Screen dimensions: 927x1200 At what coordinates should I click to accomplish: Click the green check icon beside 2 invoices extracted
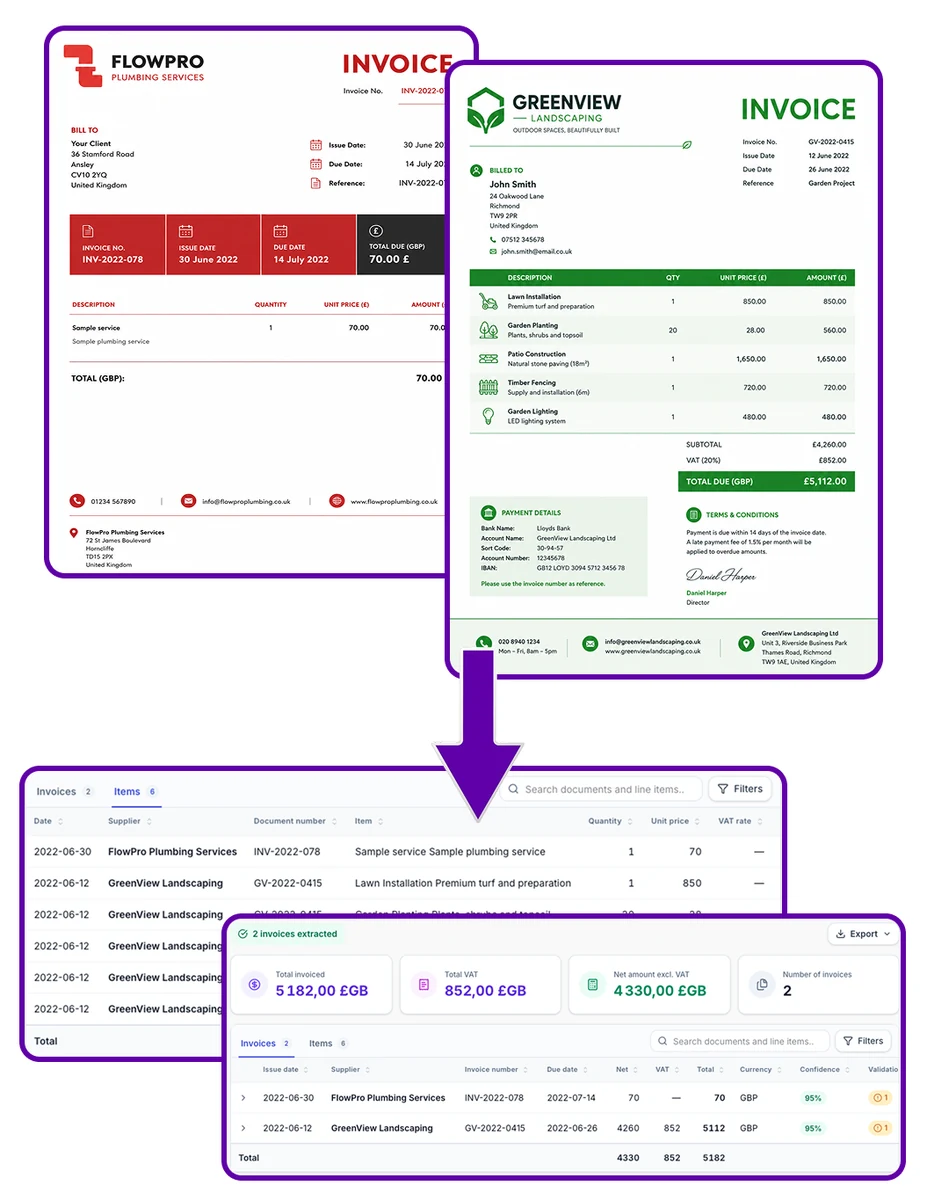click(x=243, y=934)
